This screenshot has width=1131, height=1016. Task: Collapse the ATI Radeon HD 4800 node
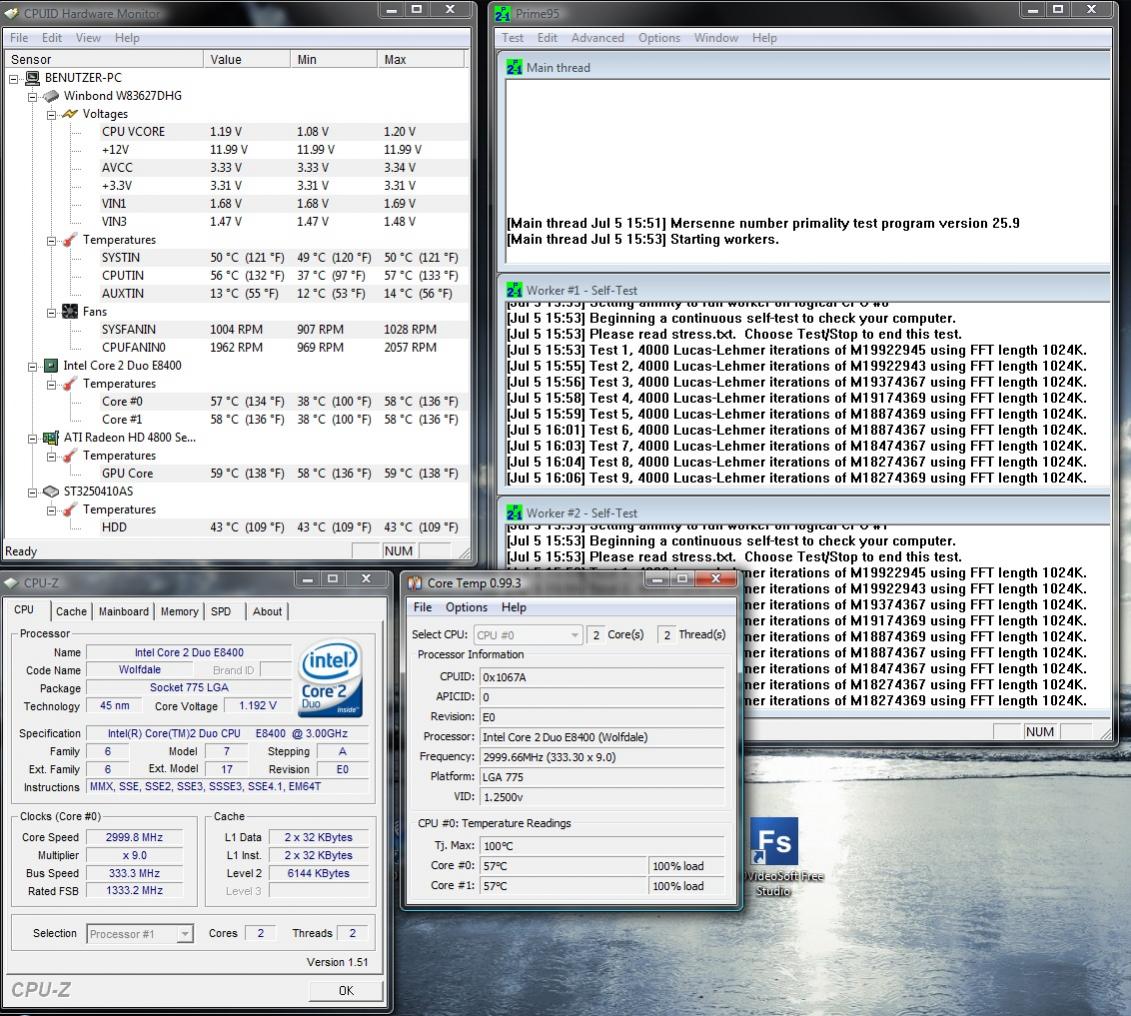click(x=32, y=438)
